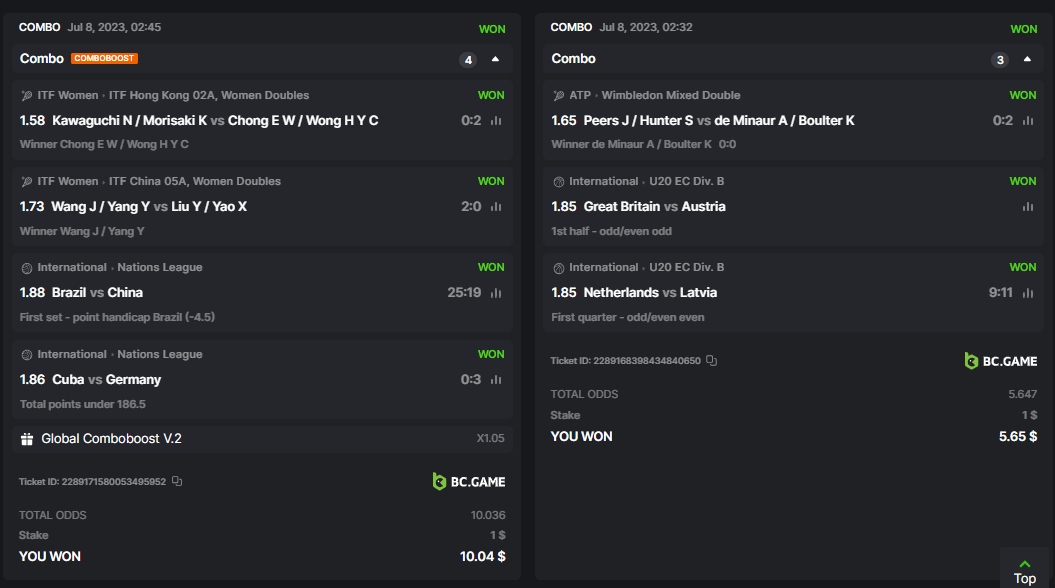Copy ticket ID ending in 495952
The width and height of the screenshot is (1055, 588).
(x=177, y=482)
